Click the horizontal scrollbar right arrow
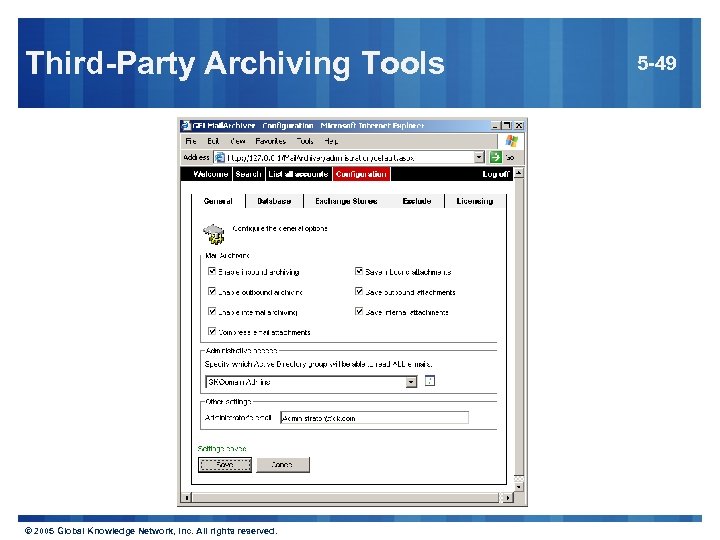Image resolution: width=720 pixels, height=540 pixels. [507, 498]
